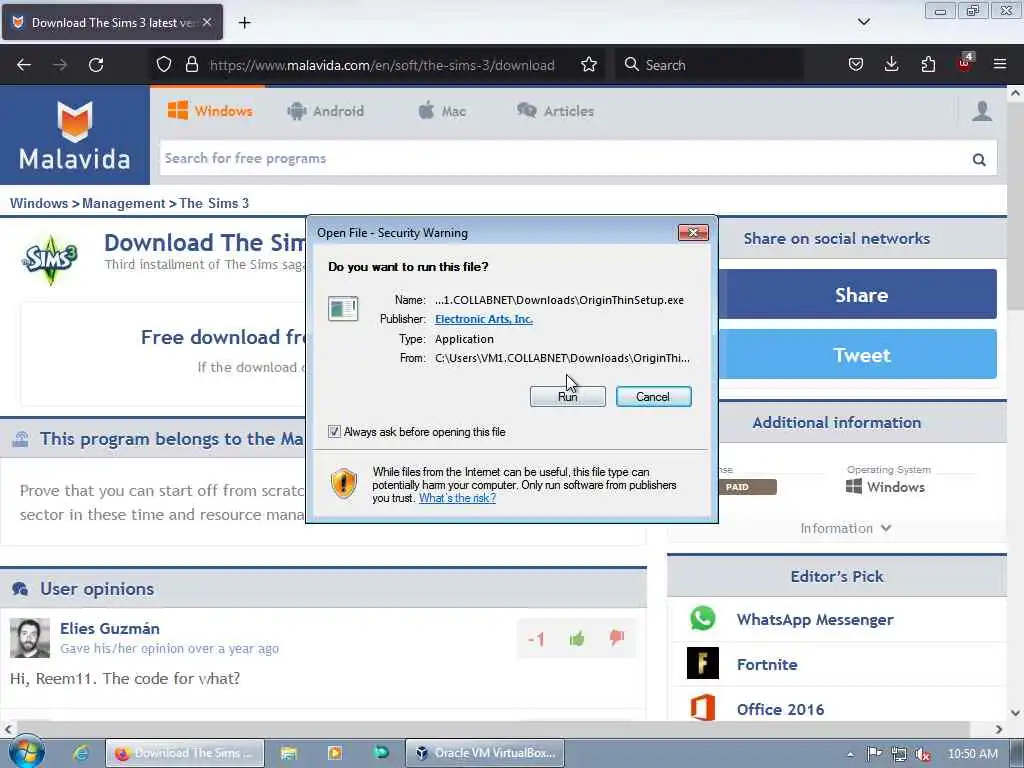Click the Malavida search magnifier
This screenshot has width=1024, height=768.
pos(978,159)
